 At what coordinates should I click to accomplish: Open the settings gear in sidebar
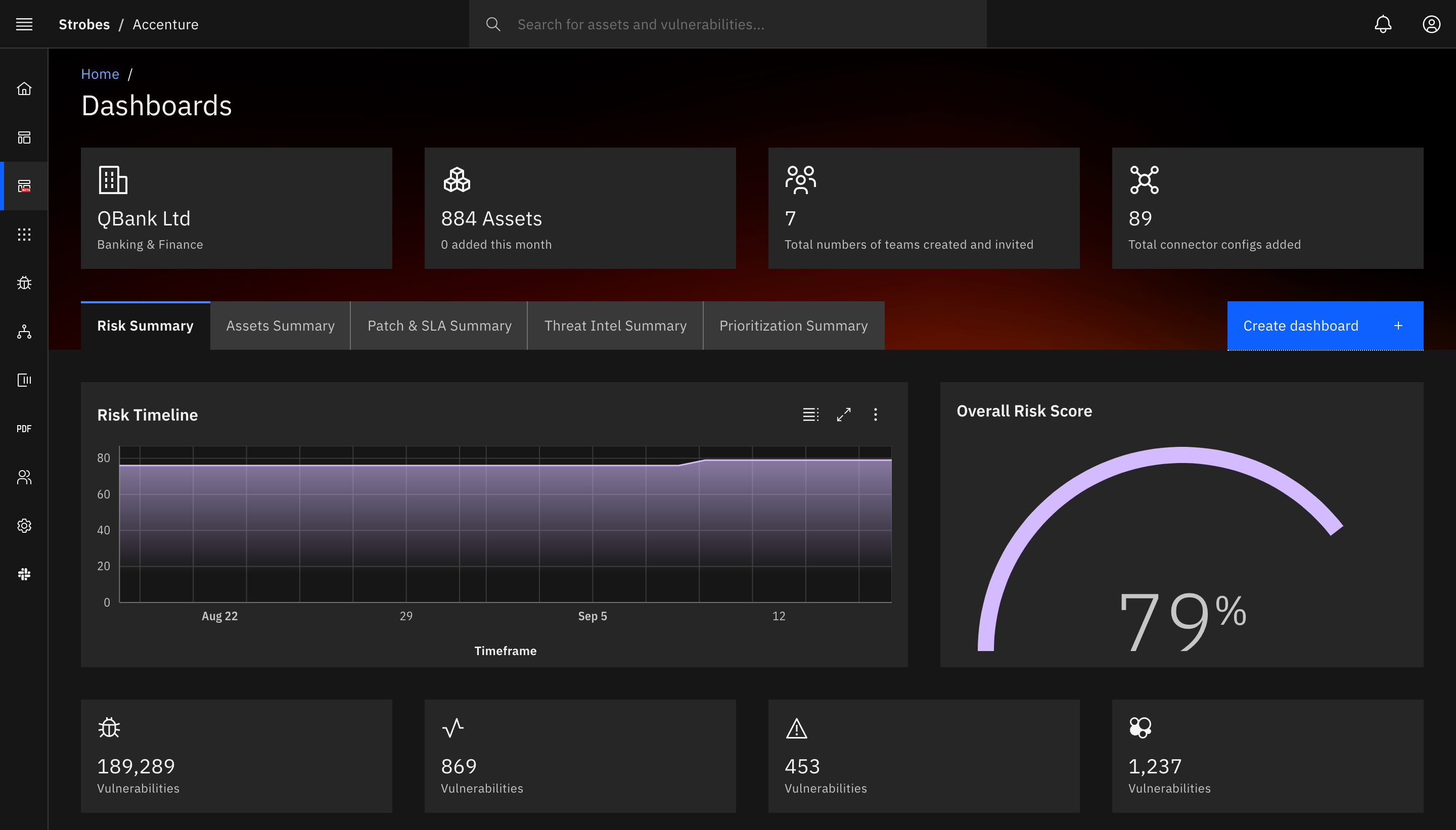point(24,526)
